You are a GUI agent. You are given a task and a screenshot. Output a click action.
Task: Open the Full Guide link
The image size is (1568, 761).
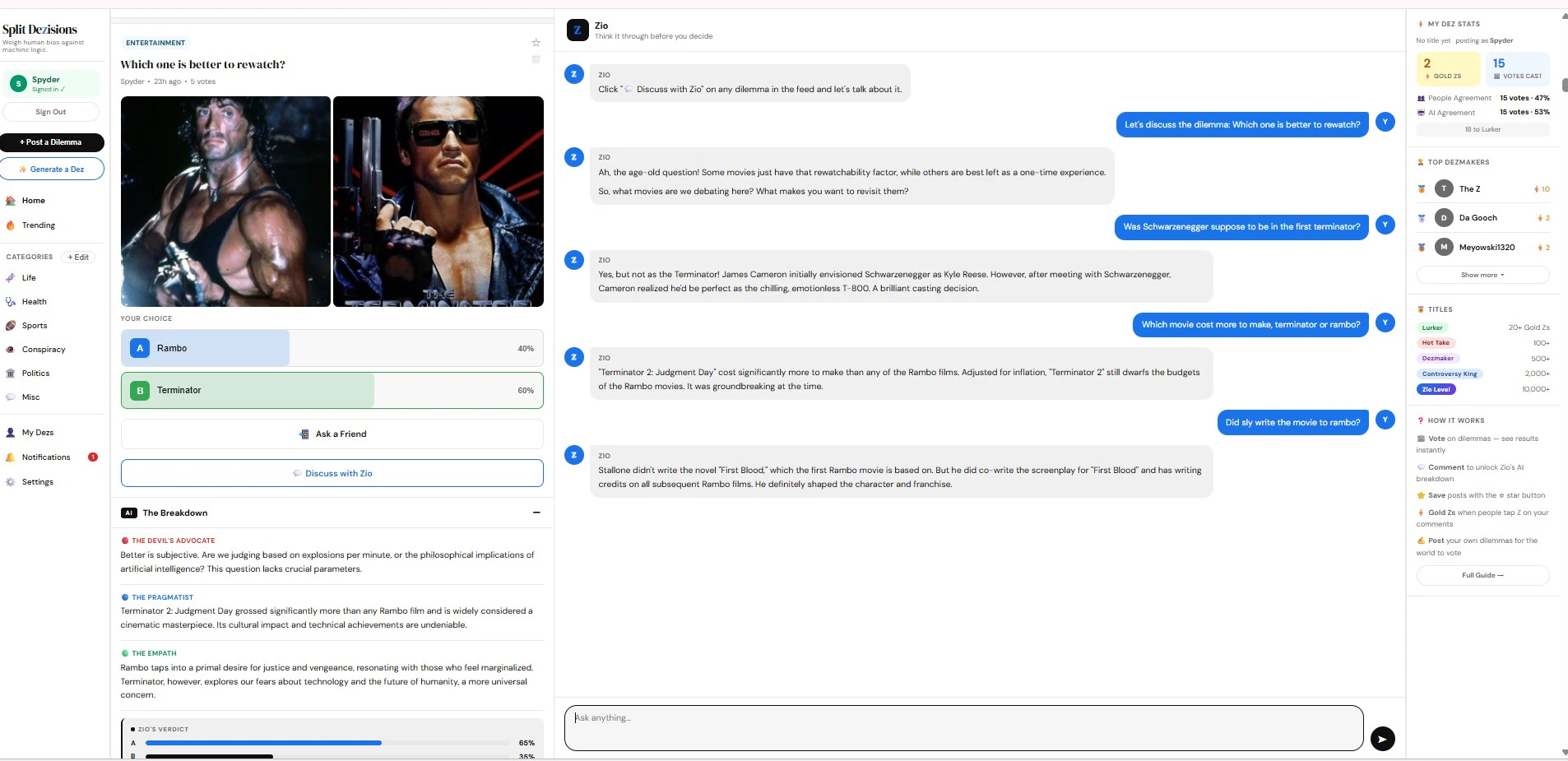1482,575
